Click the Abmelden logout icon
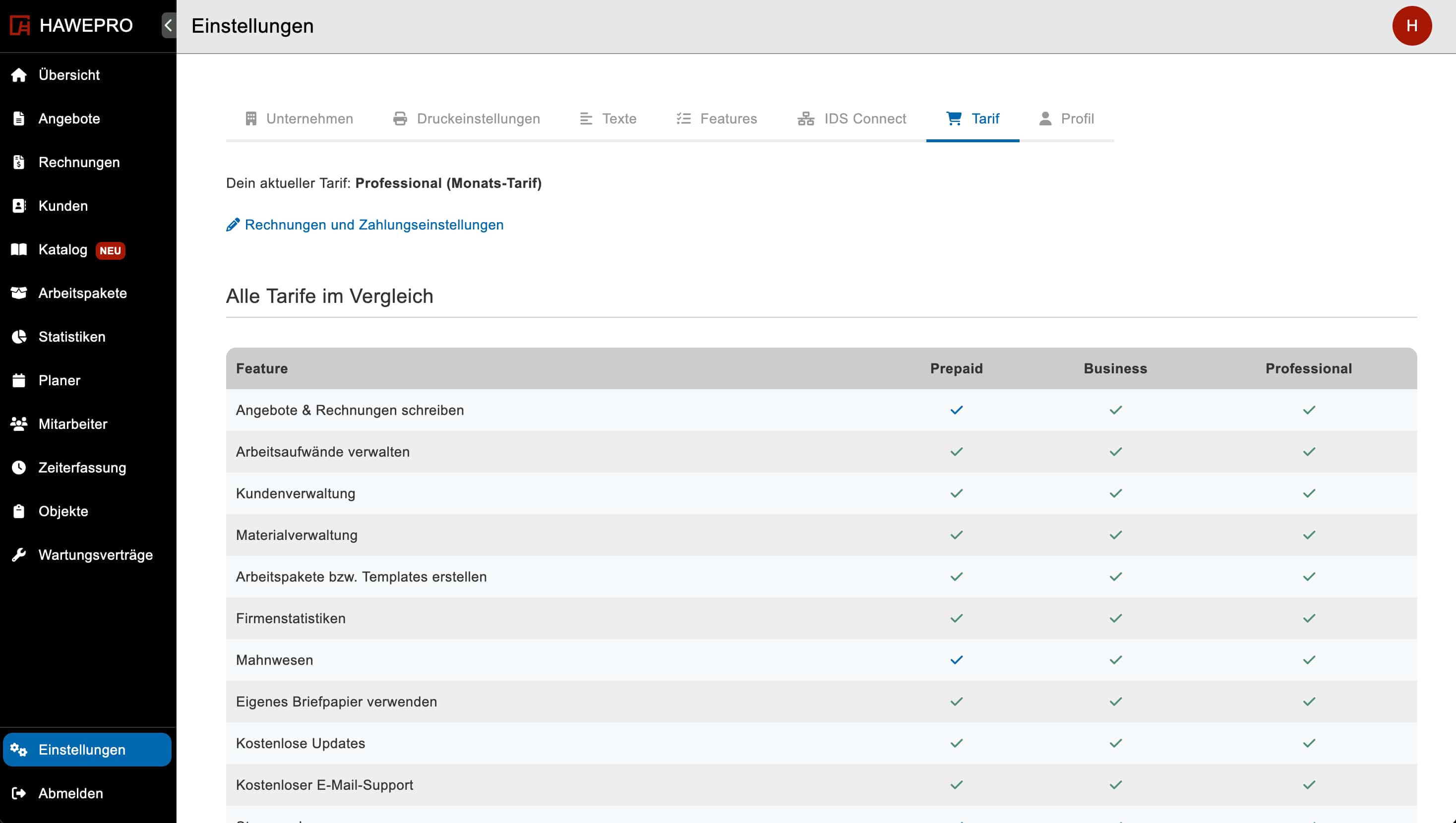Screen dimensions: 1456x823 pyautogui.click(x=19, y=793)
